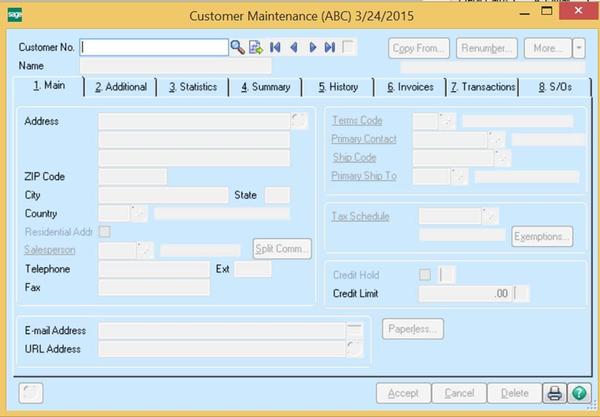
Task: Go to the next customer record
Action: [x=312, y=47]
